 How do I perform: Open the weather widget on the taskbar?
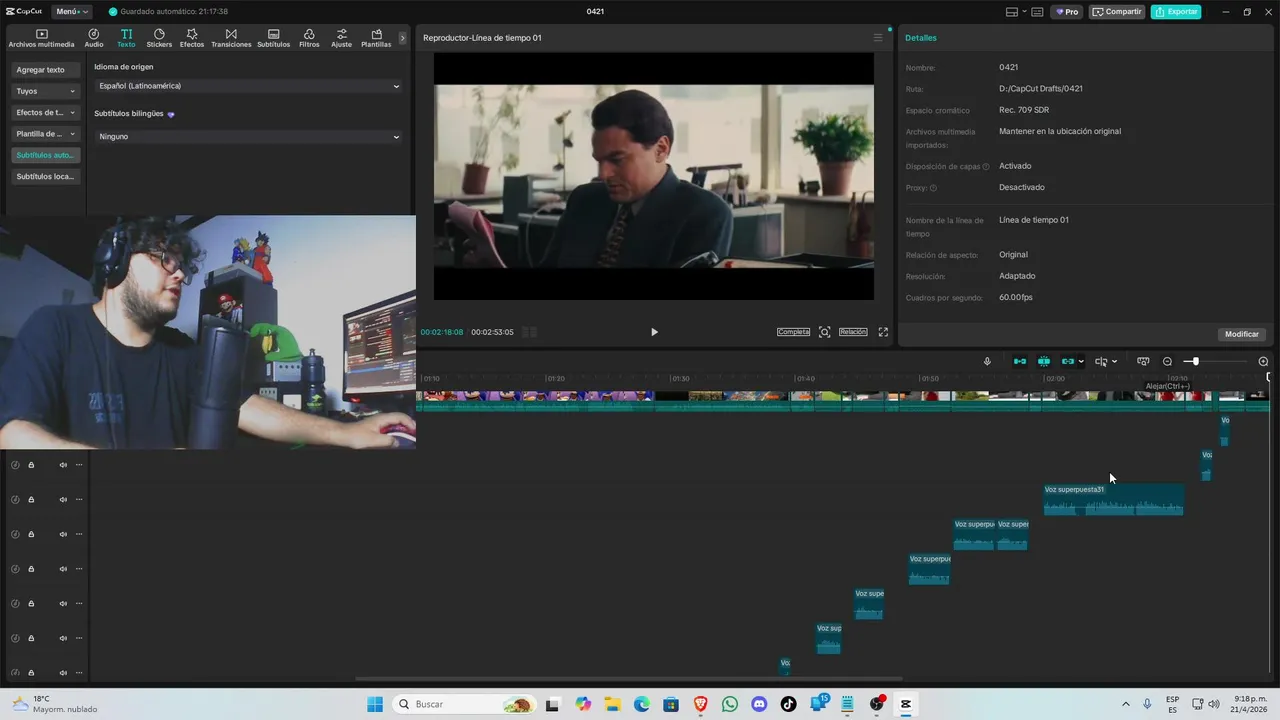55,704
